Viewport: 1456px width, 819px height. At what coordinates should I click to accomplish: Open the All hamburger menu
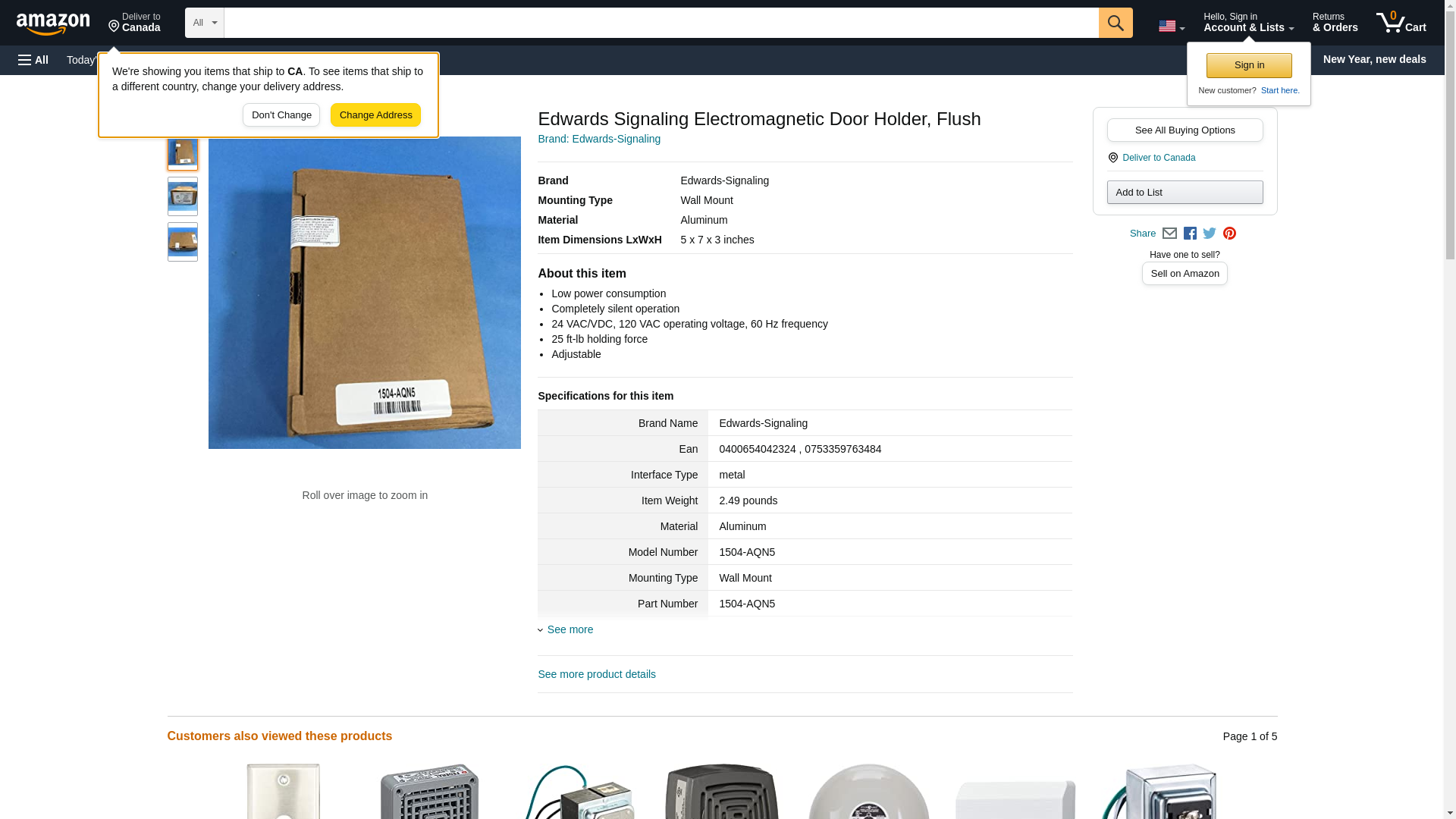coord(33,60)
